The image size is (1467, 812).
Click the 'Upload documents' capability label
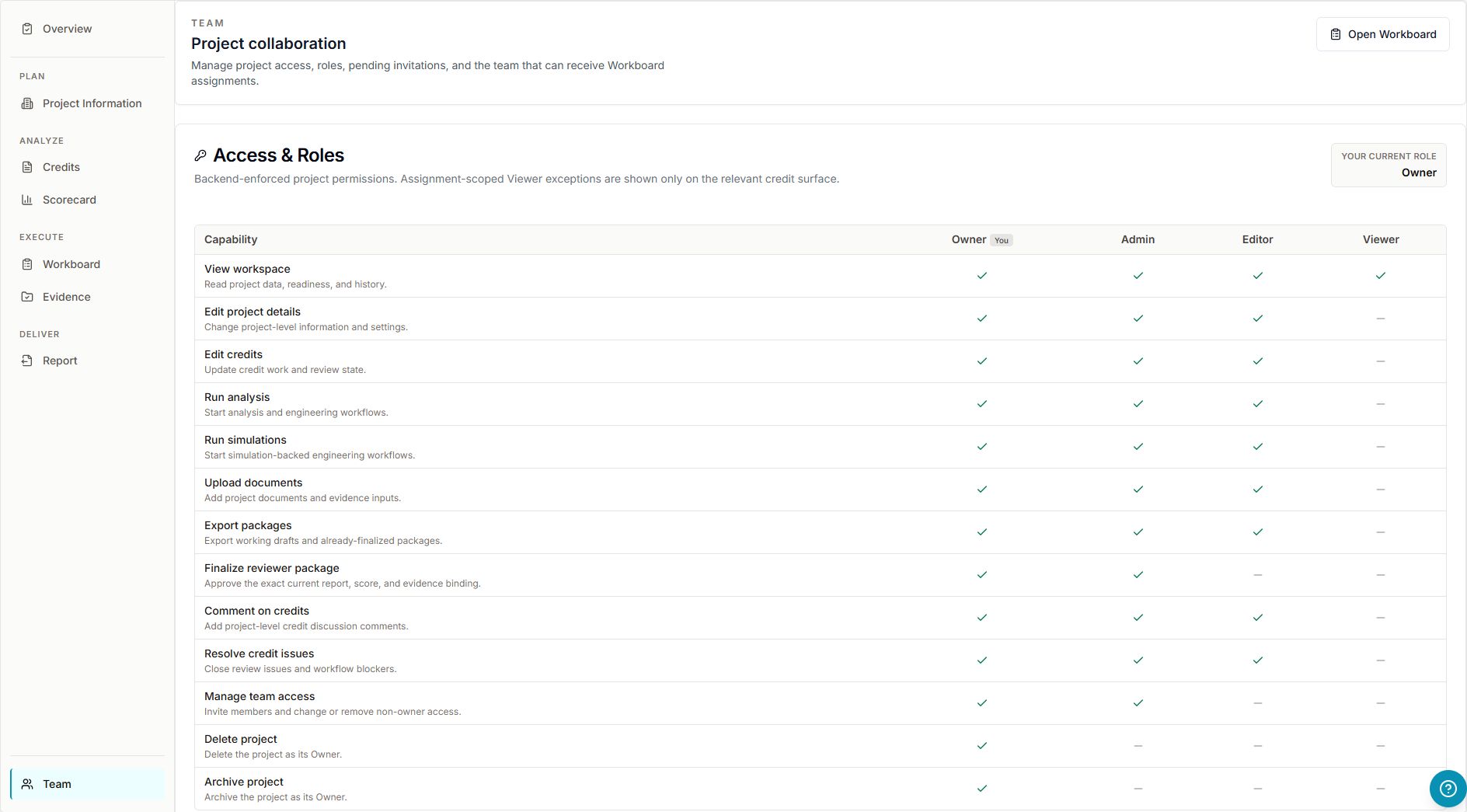(253, 483)
